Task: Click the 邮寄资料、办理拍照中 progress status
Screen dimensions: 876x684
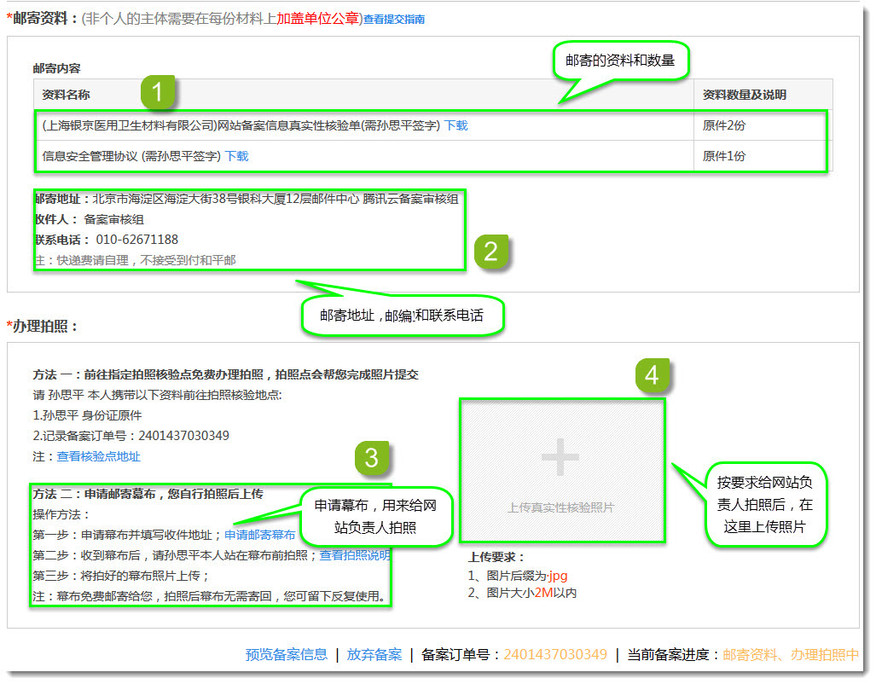Action: click(790, 655)
